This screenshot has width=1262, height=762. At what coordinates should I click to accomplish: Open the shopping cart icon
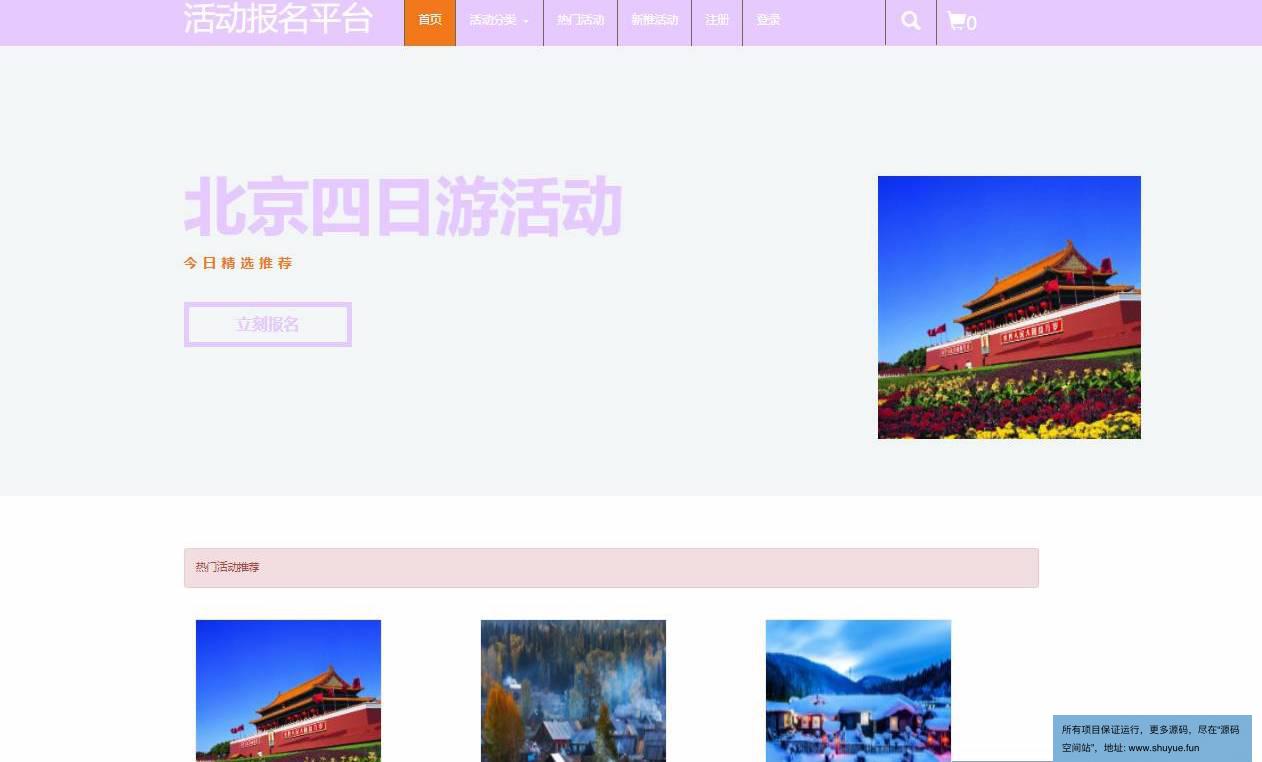[961, 22]
